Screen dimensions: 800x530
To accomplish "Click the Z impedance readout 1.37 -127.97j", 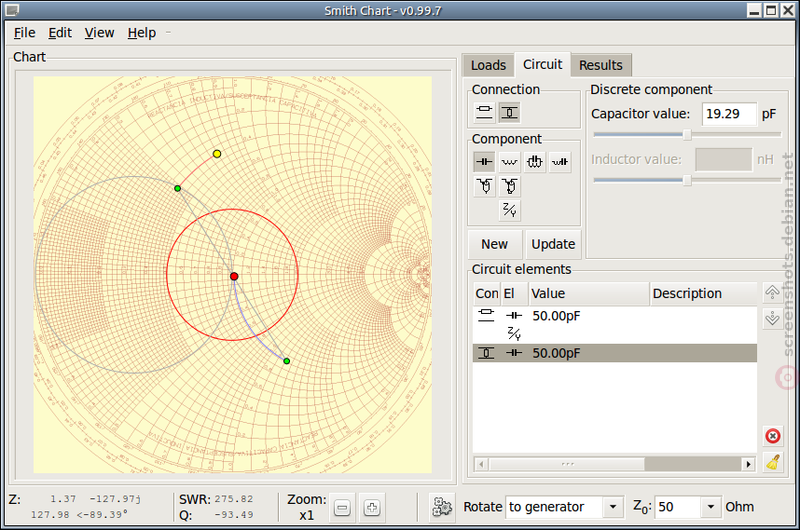I will point(95,499).
